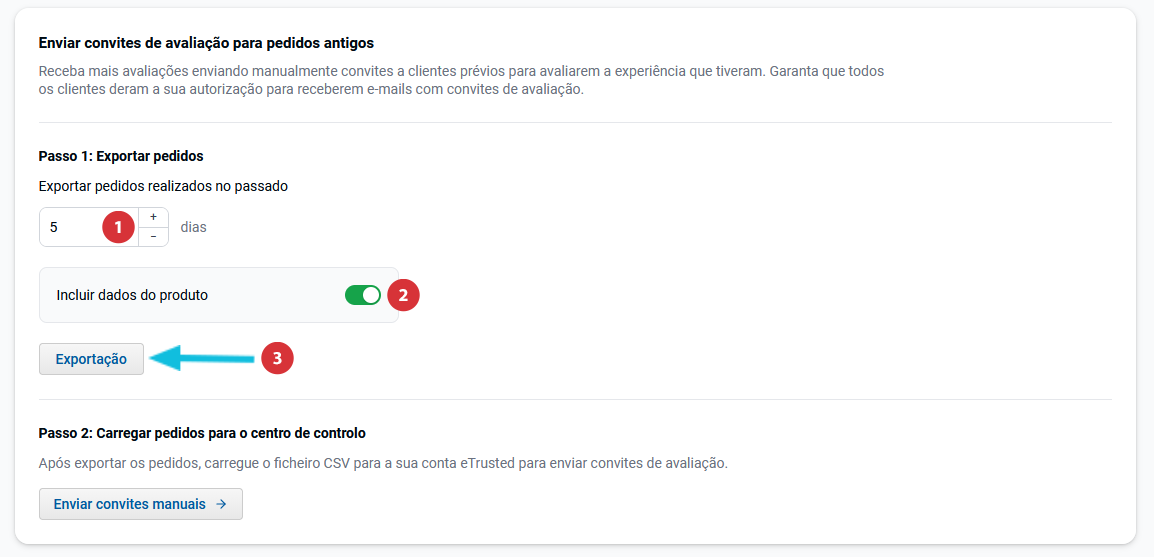Click the "Incluir dados do produto" label
This screenshot has width=1154, height=557.
pyautogui.click(x=132, y=295)
